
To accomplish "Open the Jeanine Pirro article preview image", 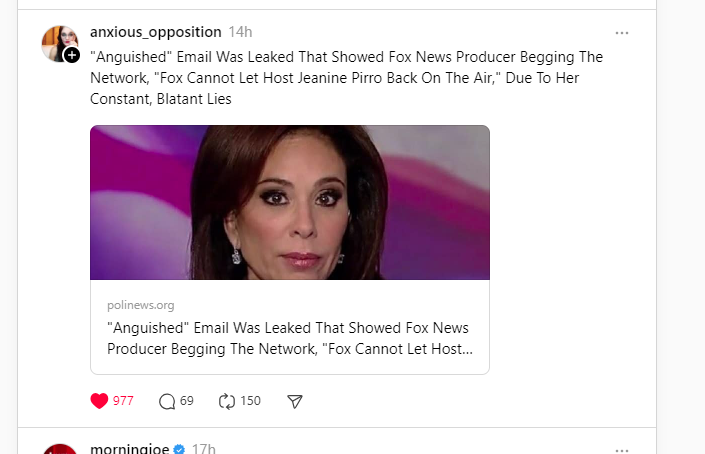I will (290, 202).
